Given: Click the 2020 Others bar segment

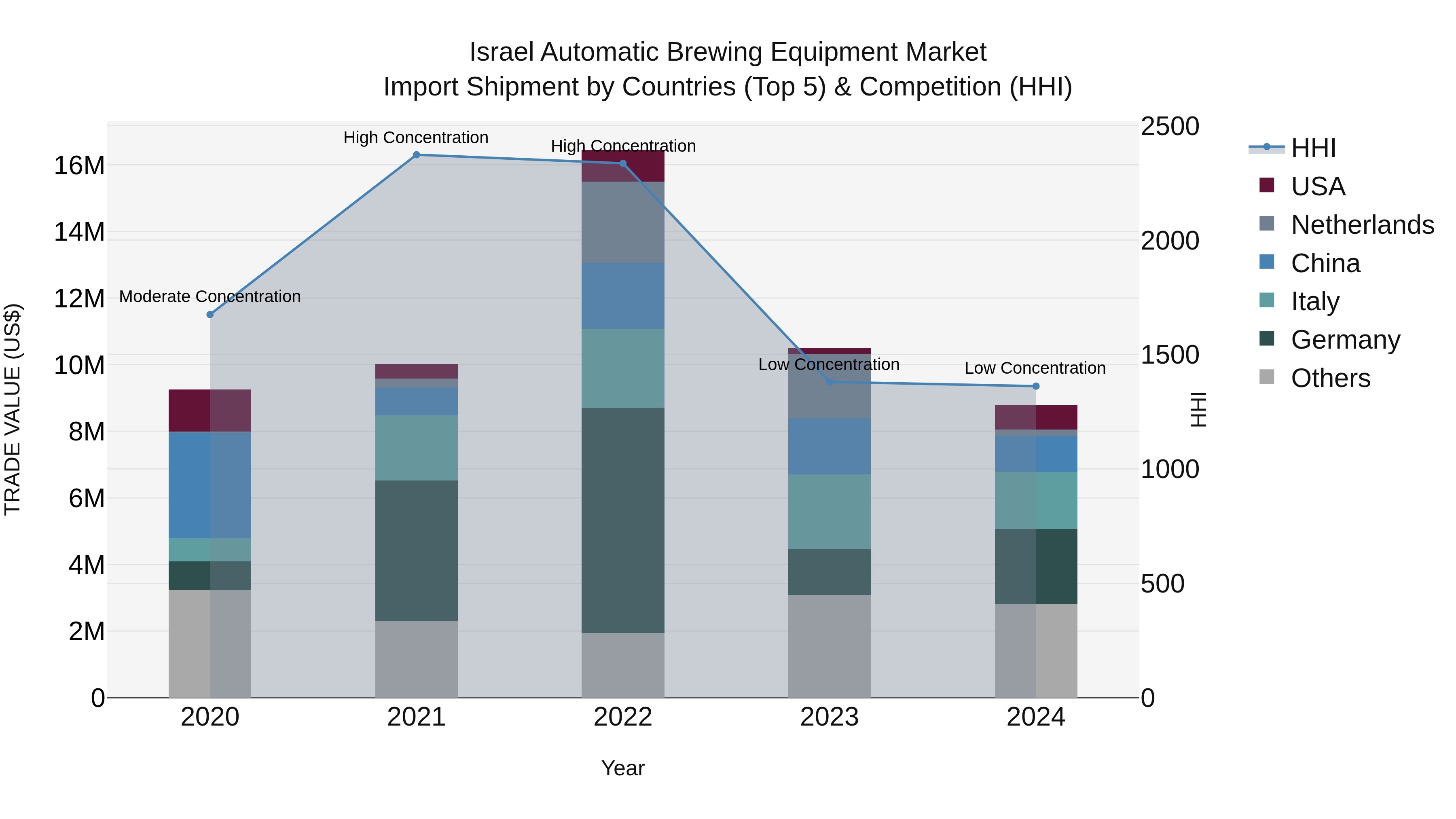Looking at the screenshot, I should [x=210, y=644].
